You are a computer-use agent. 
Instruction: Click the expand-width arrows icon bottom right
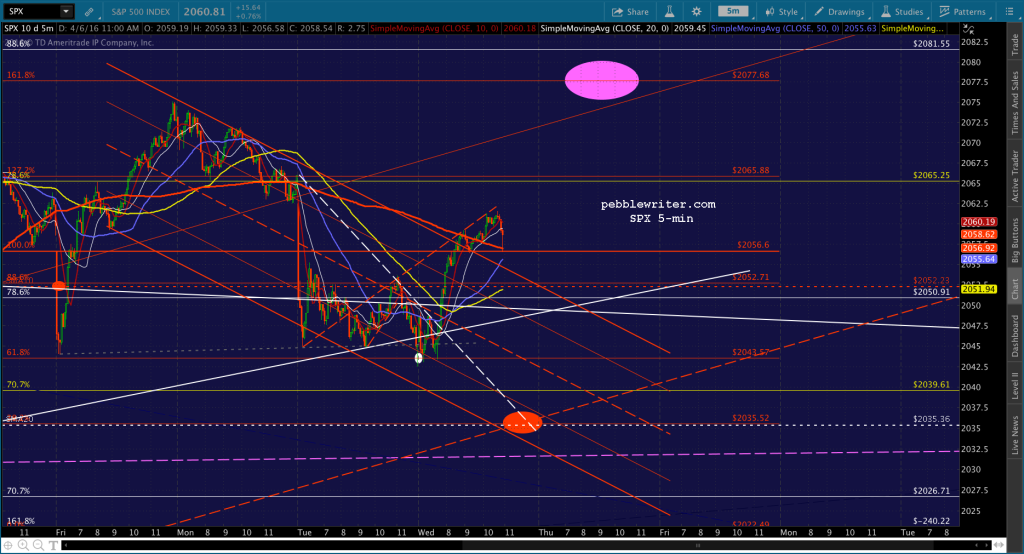click(x=1001, y=545)
